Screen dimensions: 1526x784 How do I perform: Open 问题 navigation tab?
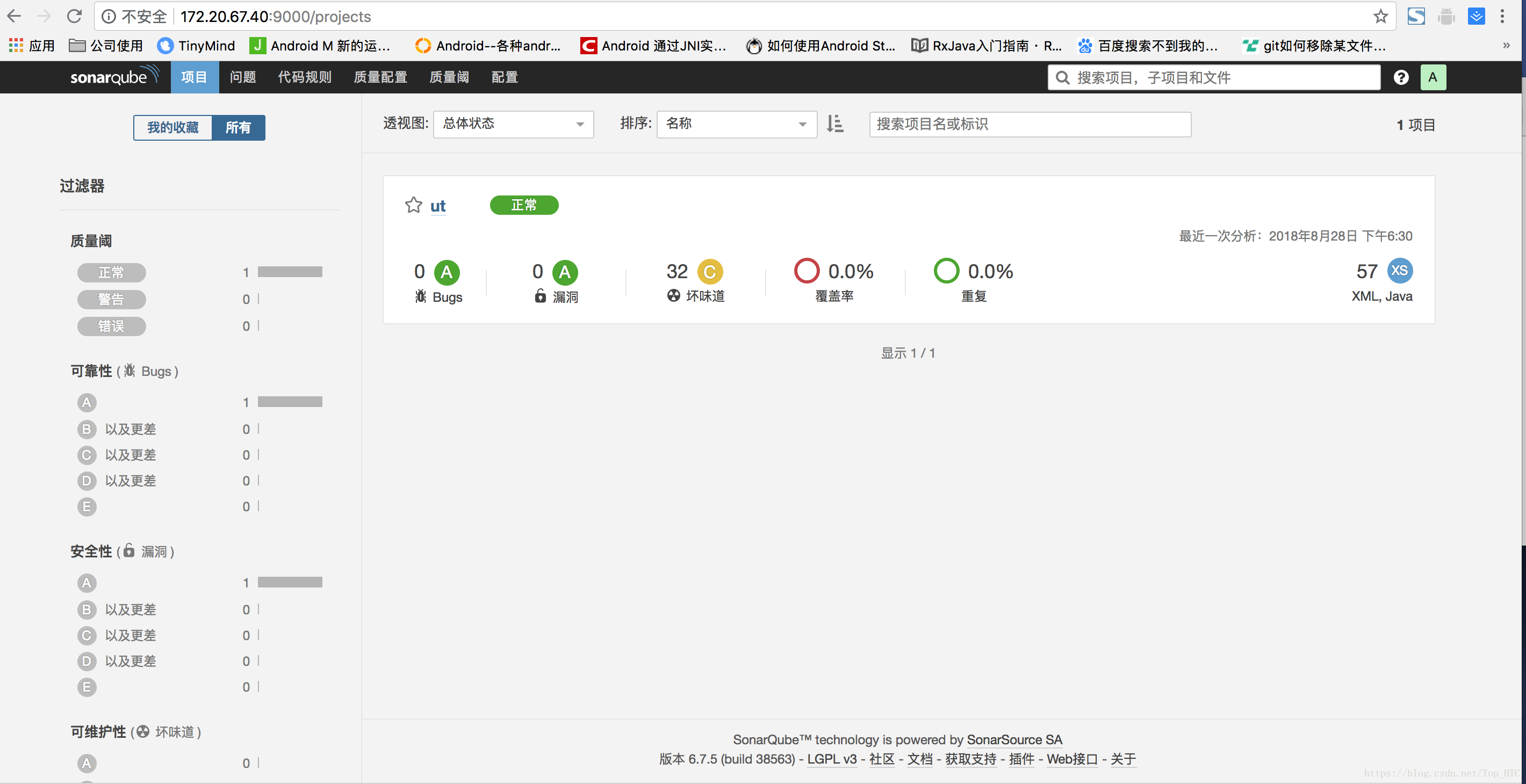243,77
